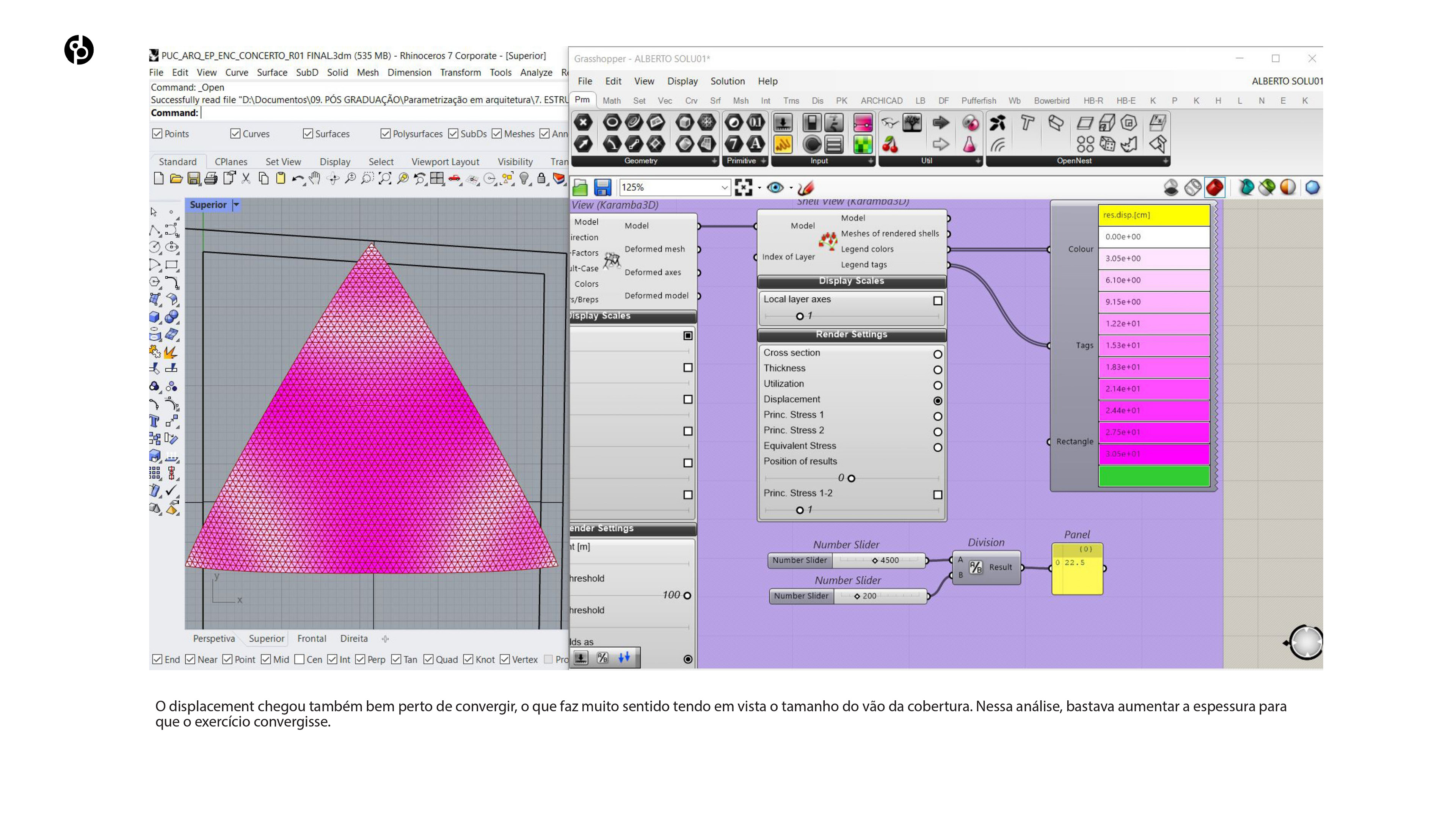Enable the Cen object snap checkbox

click(x=300, y=660)
